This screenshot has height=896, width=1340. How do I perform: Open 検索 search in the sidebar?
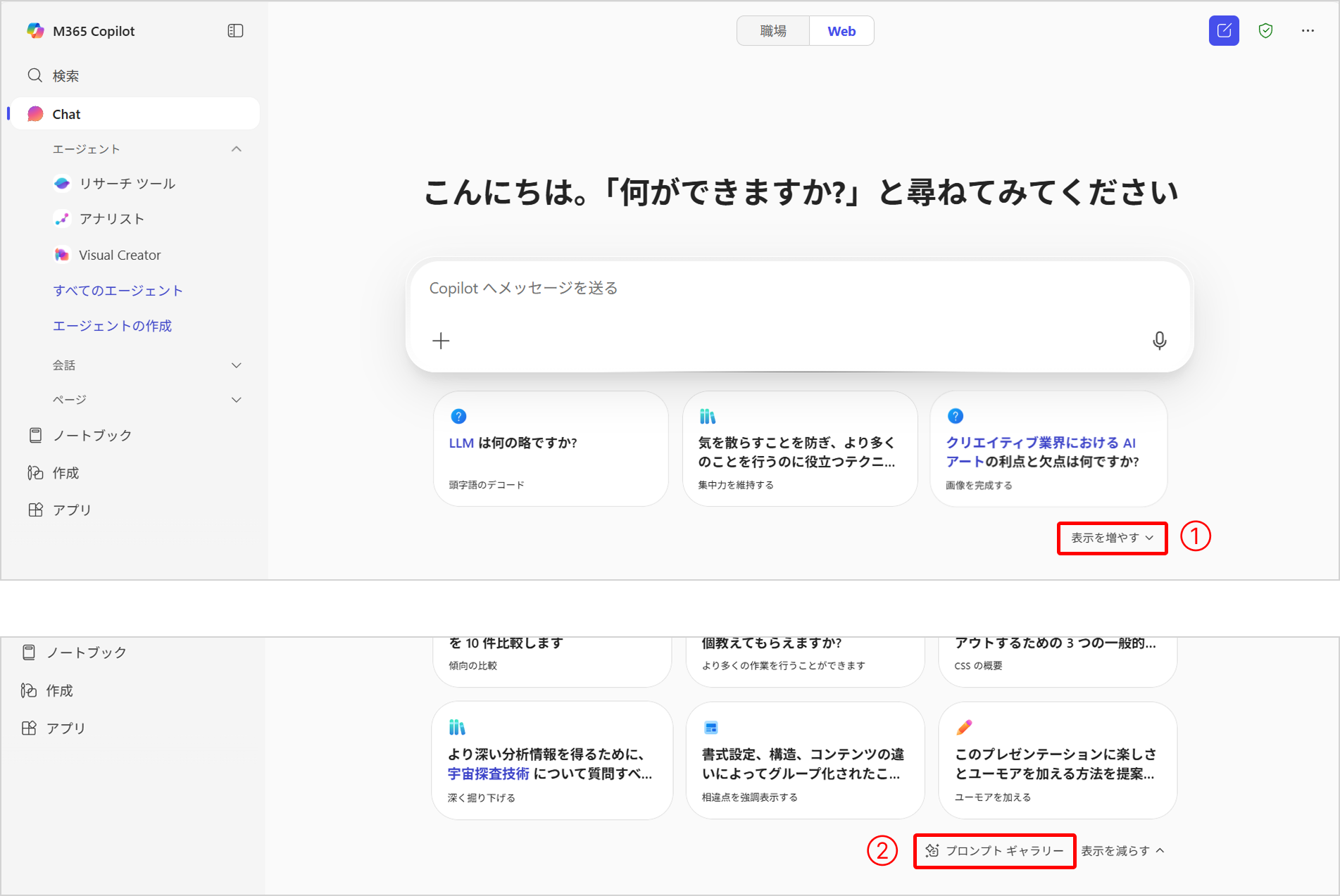tap(65, 76)
